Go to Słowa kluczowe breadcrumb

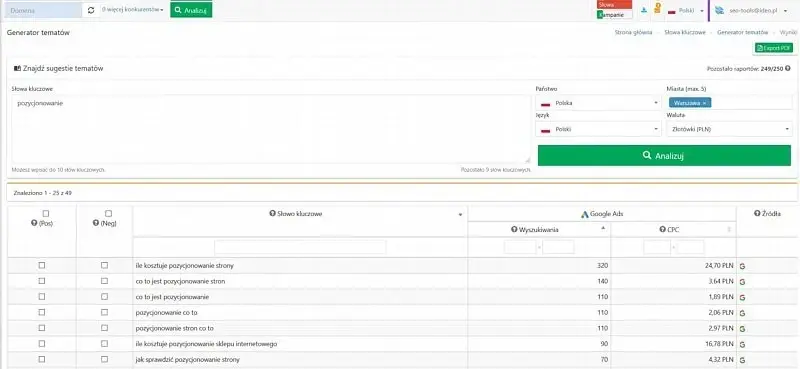coord(685,32)
